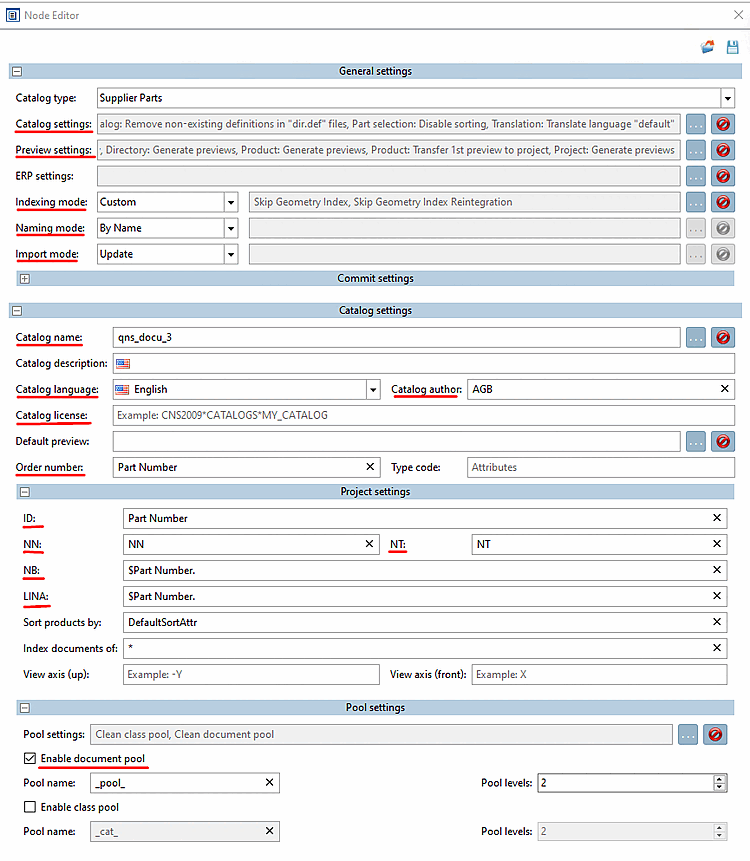Open Catalog language dropdown

tap(373, 390)
